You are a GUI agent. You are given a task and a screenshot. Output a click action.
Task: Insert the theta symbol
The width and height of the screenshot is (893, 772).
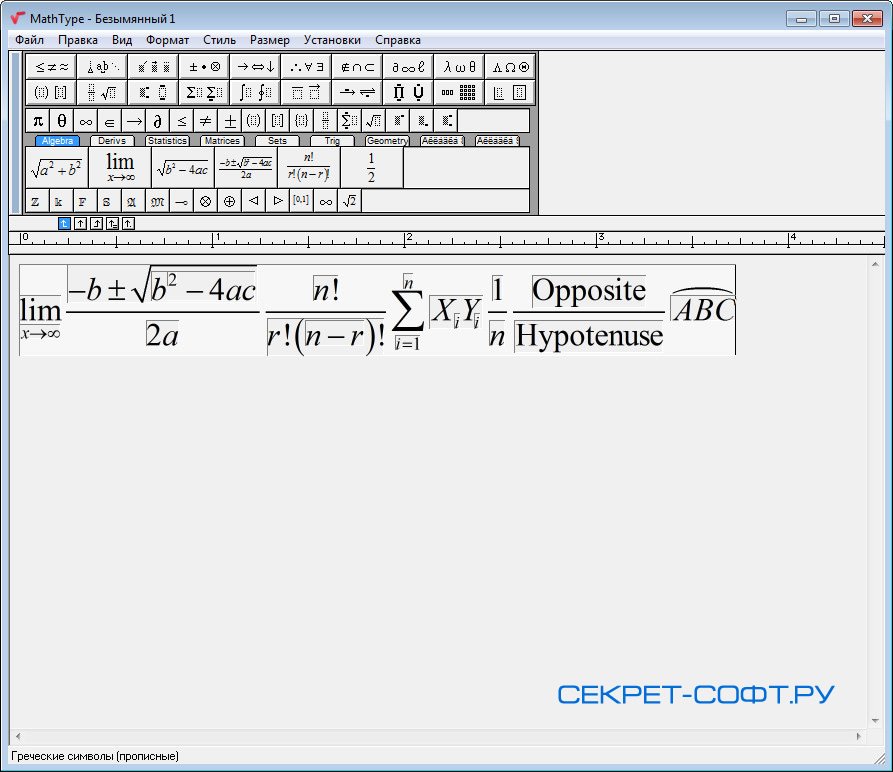(62, 121)
